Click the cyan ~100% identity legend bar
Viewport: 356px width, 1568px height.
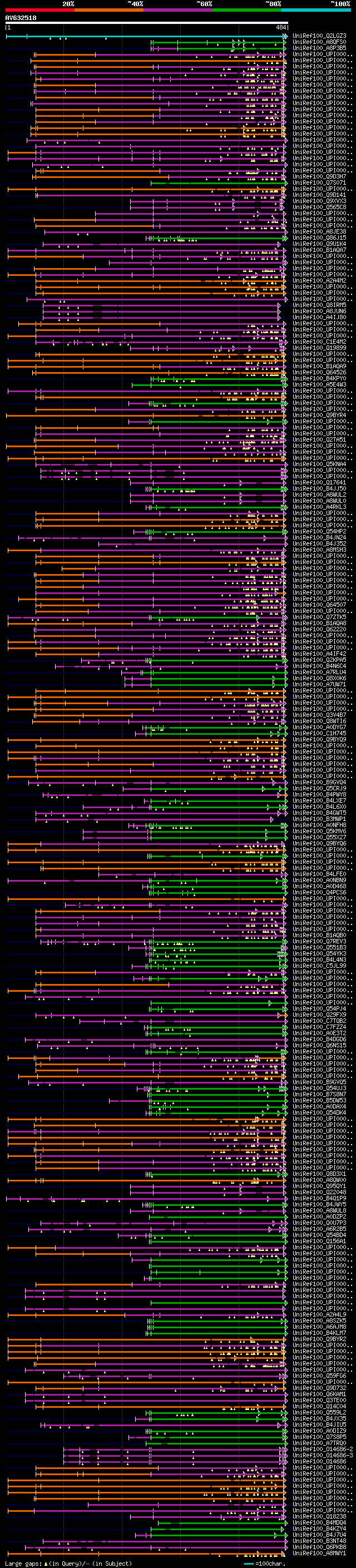pyautogui.click(x=316, y=10)
